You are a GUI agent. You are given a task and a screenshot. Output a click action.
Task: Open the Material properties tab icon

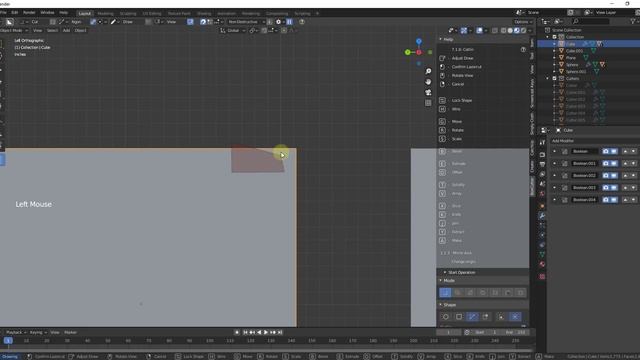[542, 264]
